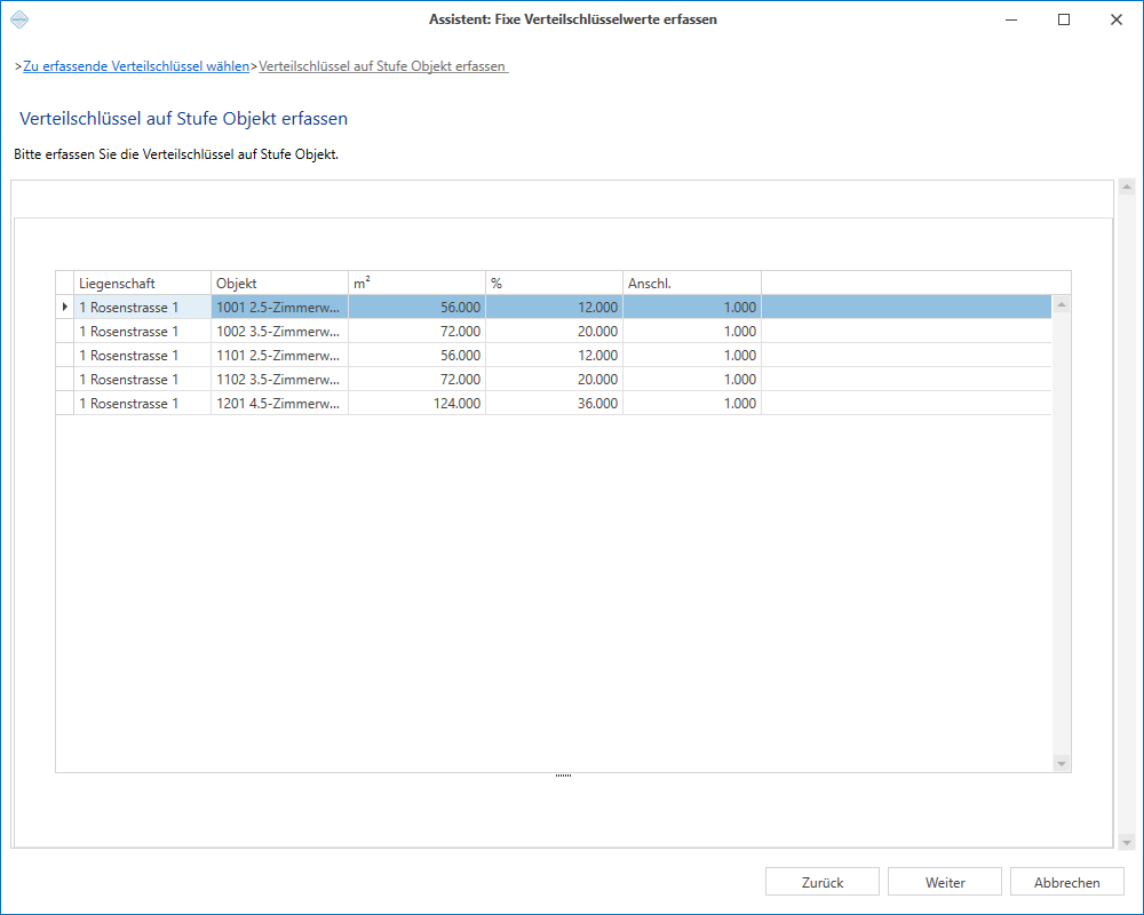
Task: Click percent value 12.000 for object 1101
Action: tap(554, 355)
